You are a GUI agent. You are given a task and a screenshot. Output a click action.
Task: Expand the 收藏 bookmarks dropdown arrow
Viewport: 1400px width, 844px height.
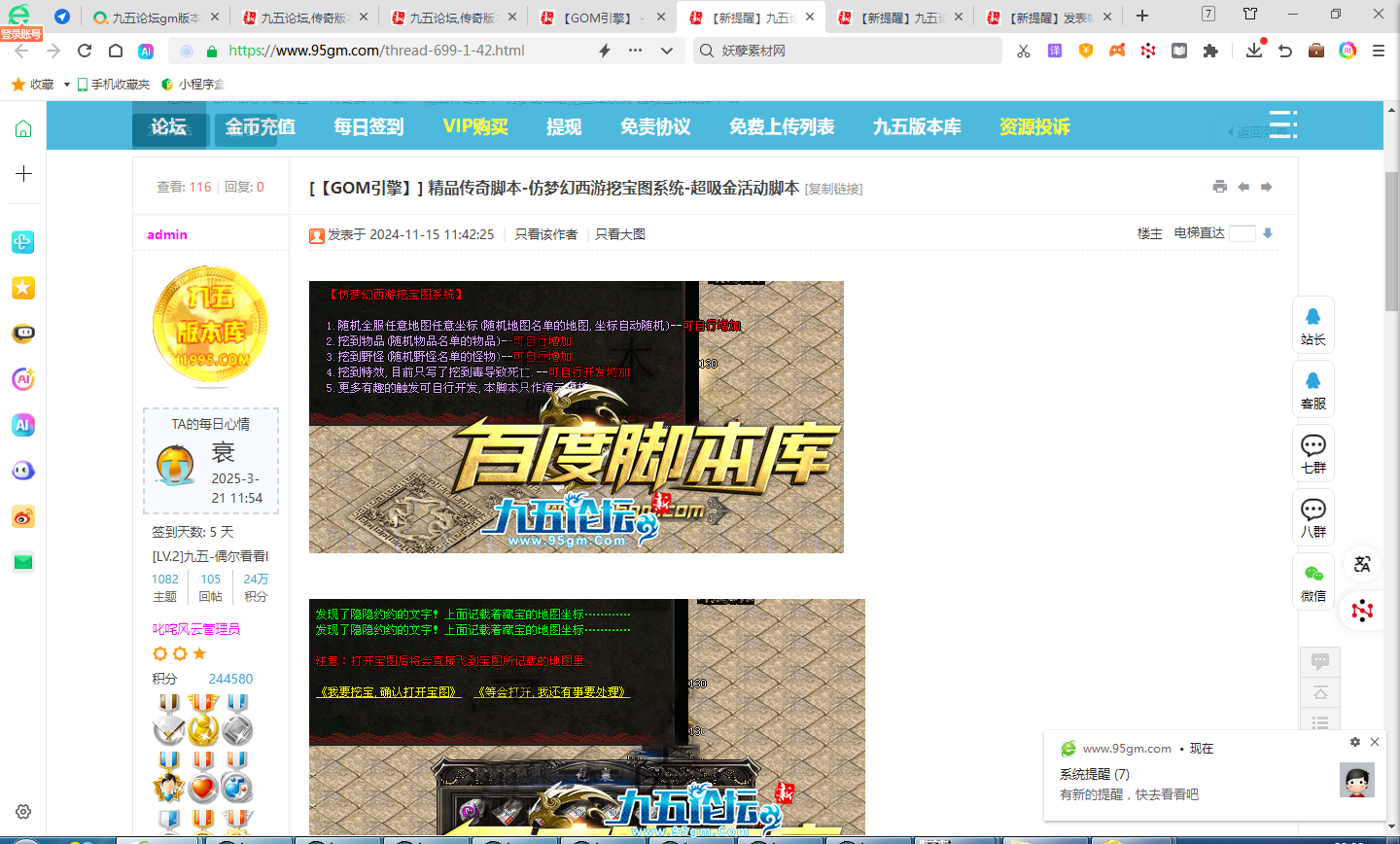66,85
